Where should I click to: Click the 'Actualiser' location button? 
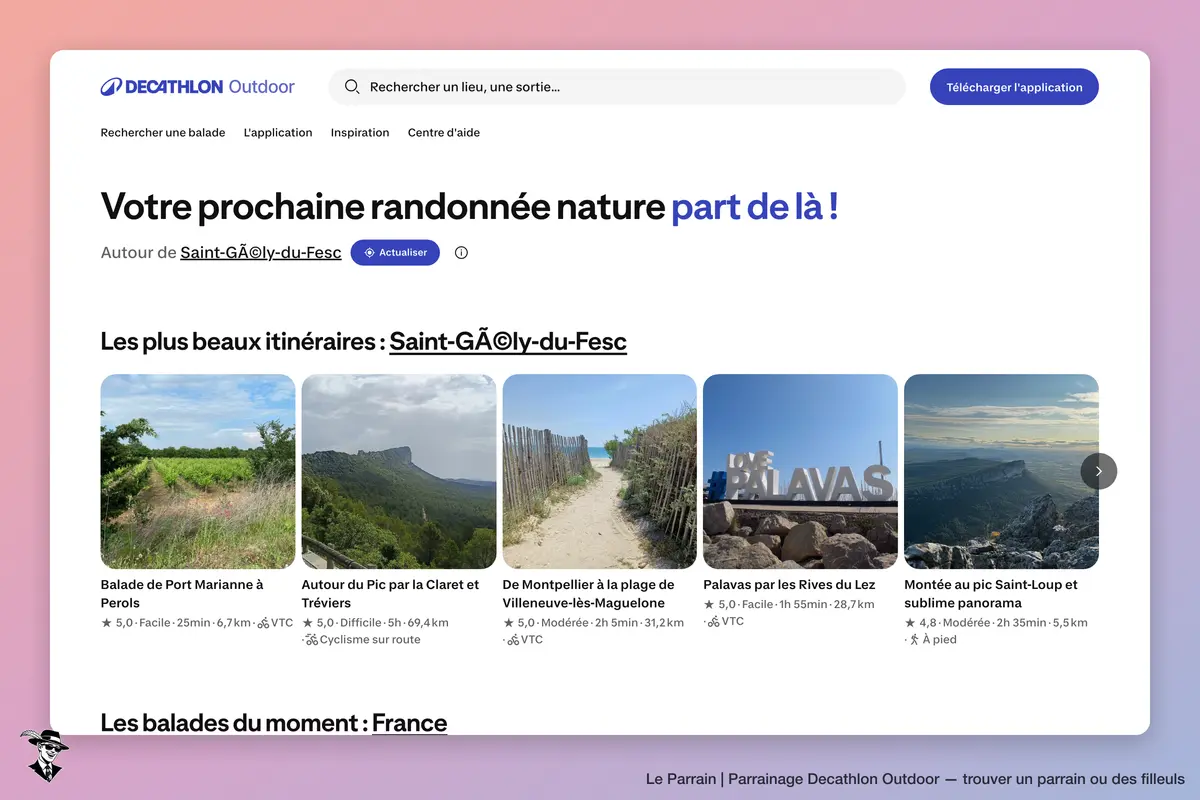pos(395,253)
